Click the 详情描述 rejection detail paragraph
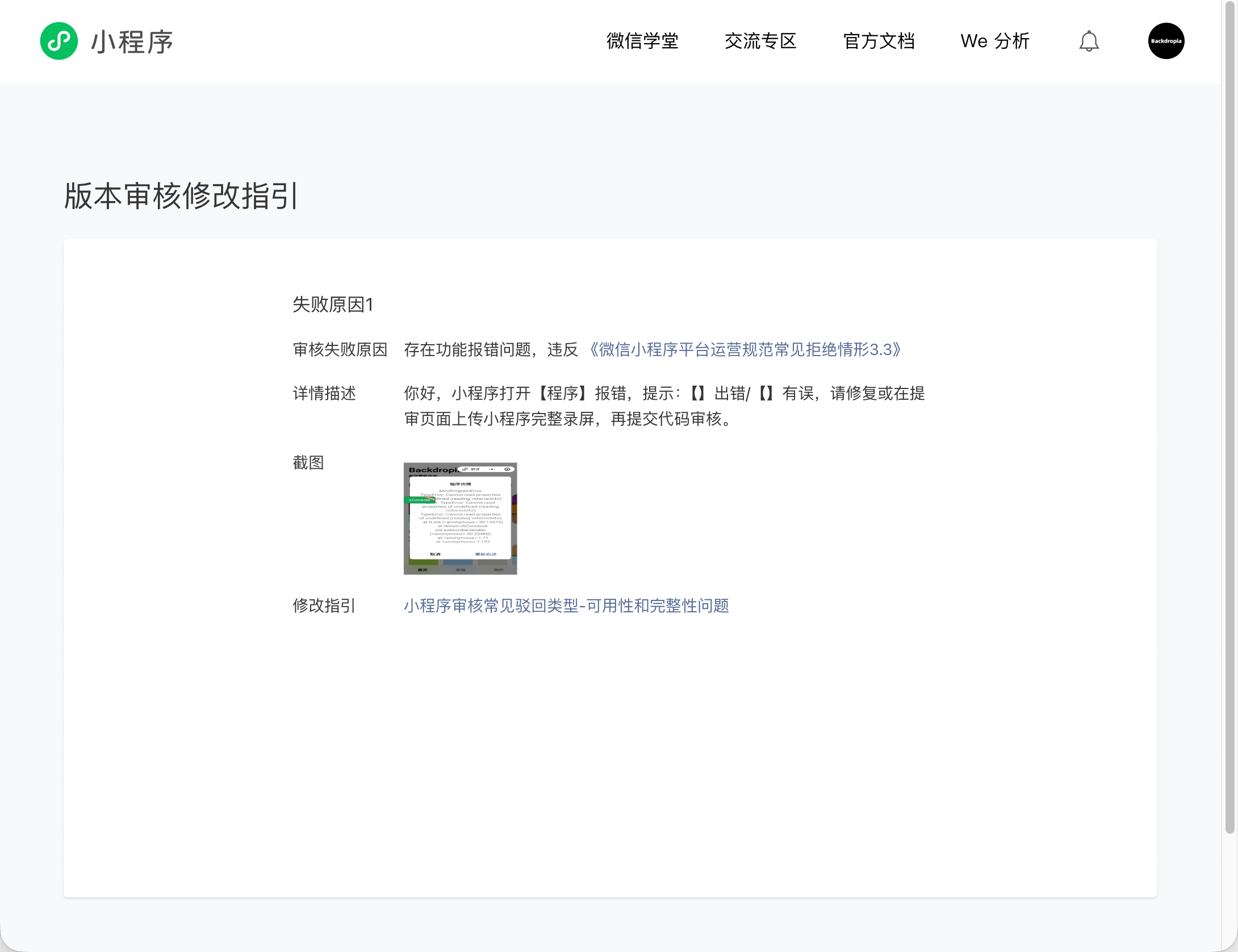Viewport: 1238px width, 952px height. coord(664,406)
